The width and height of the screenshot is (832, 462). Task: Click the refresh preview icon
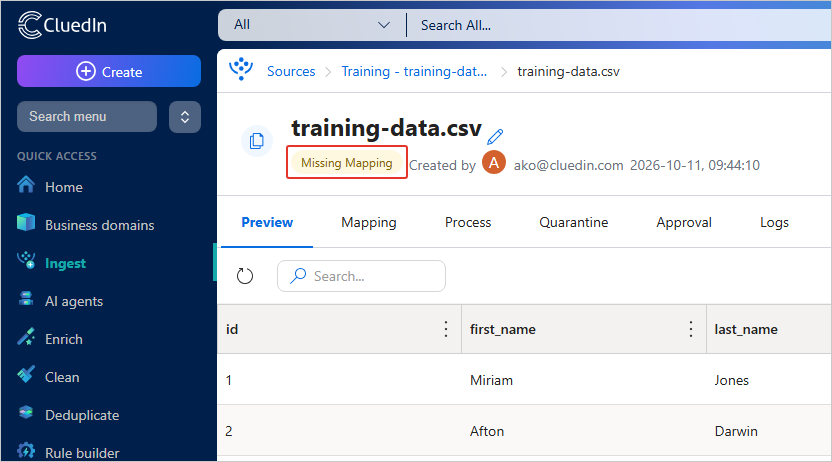coord(245,276)
